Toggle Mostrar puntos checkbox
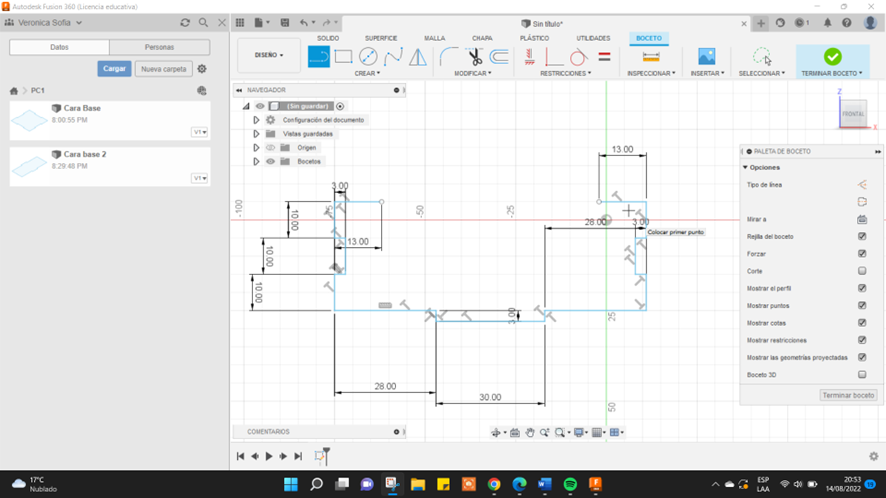This screenshot has width=886, height=498. point(862,305)
